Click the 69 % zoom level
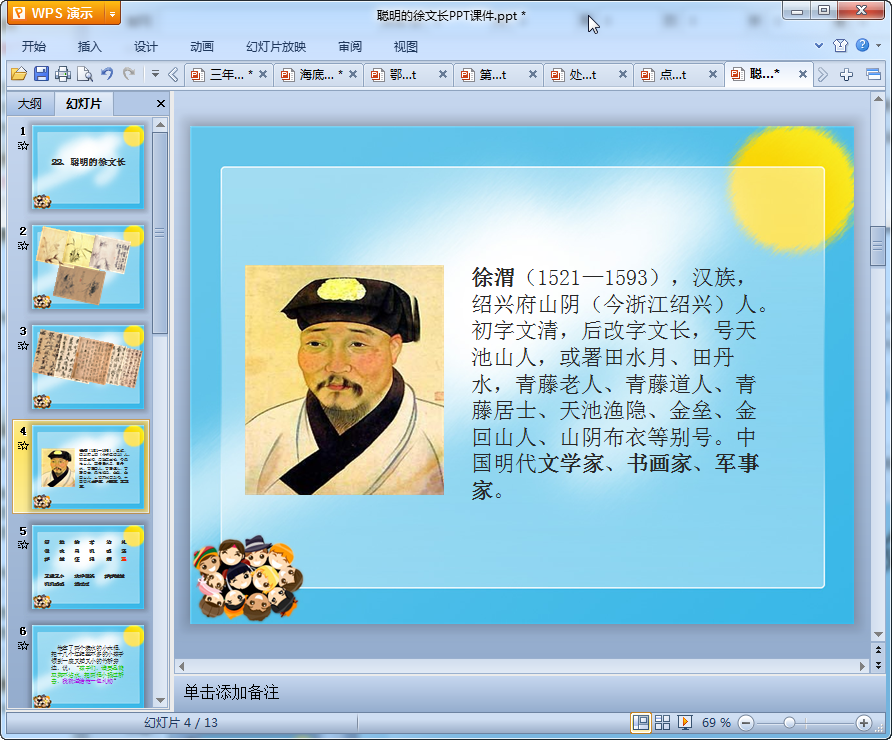This screenshot has height=740, width=892. [x=716, y=722]
